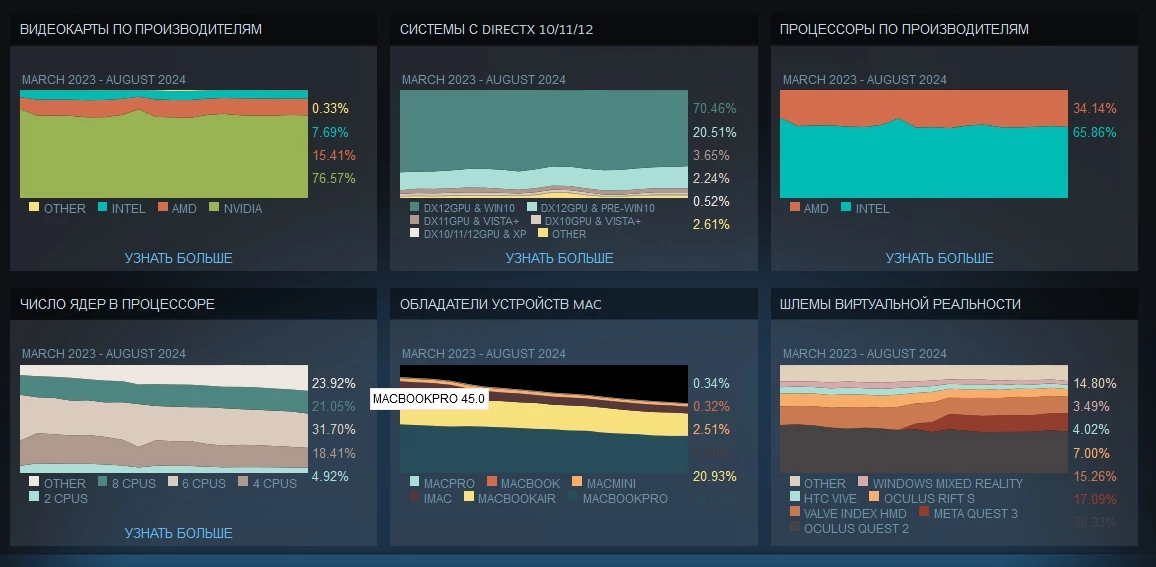Image resolution: width=1156 pixels, height=567 pixels.
Task: Click the ОБЛАДАТЕЛИ УСТРОЙСТВ MAC panel heading
Action: click(501, 304)
